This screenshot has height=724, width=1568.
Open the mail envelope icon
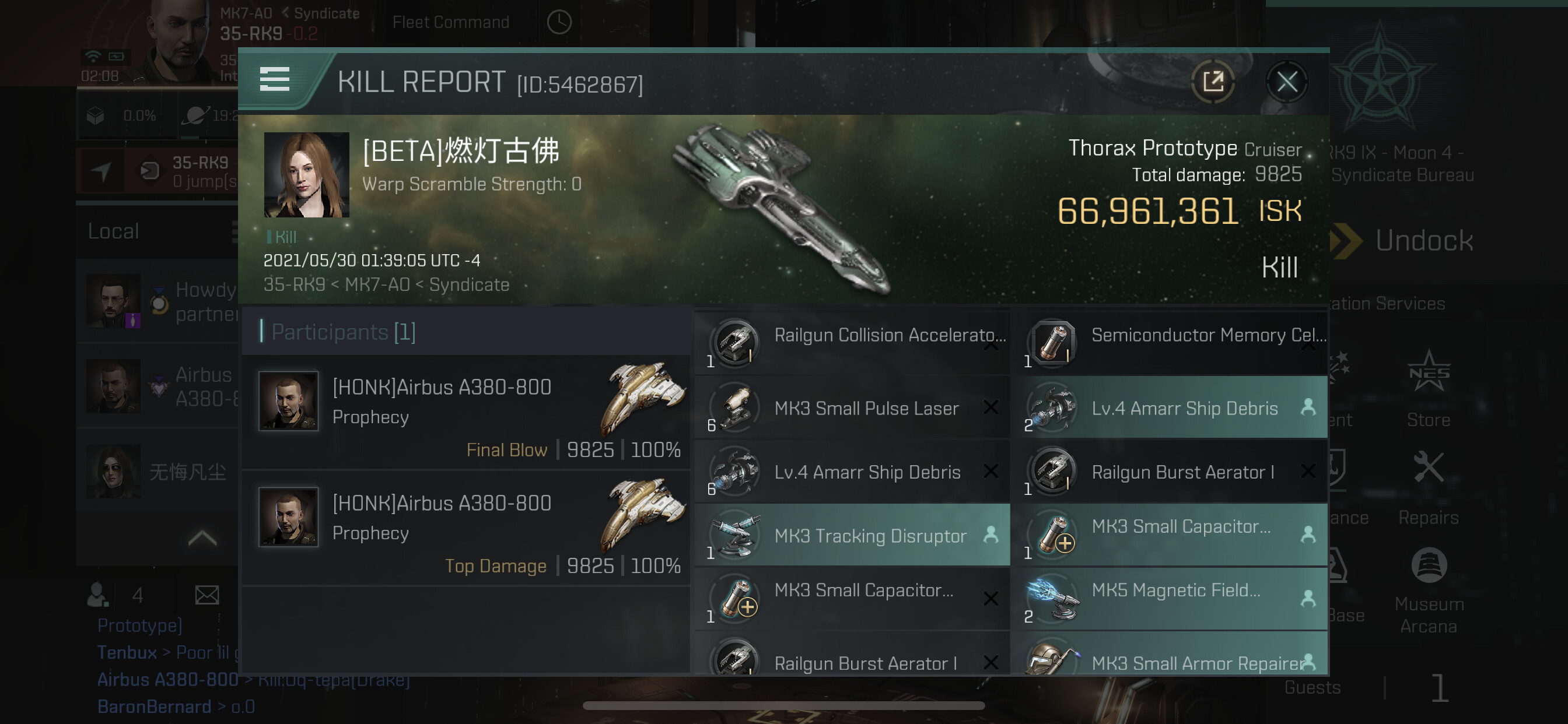click(x=207, y=595)
